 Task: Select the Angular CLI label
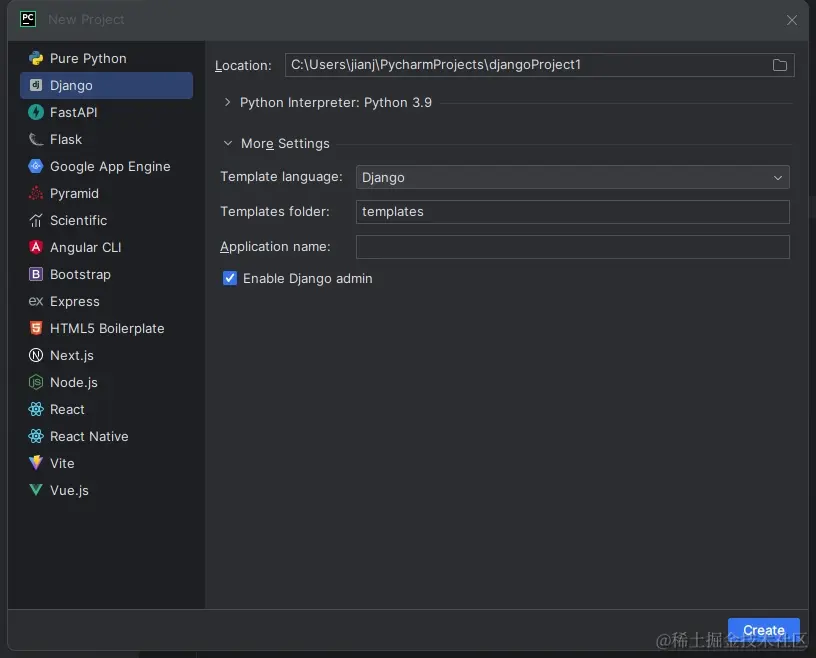85,247
